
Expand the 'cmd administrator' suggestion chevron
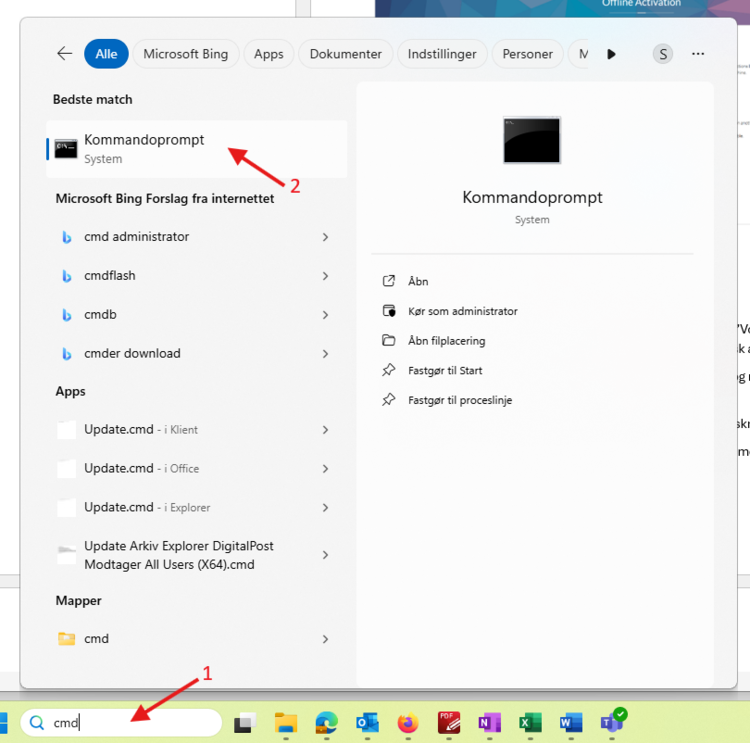[326, 237]
